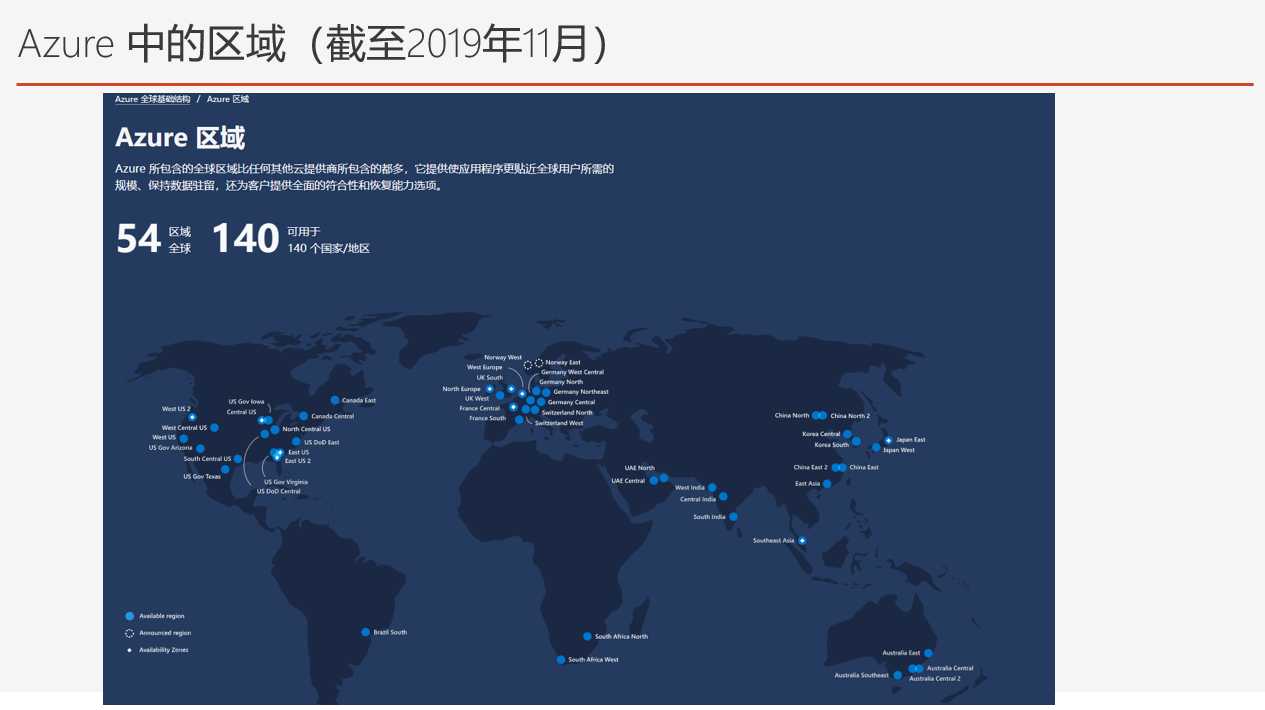Click the East US 2 label
1265x710 pixels.
tap(298, 461)
